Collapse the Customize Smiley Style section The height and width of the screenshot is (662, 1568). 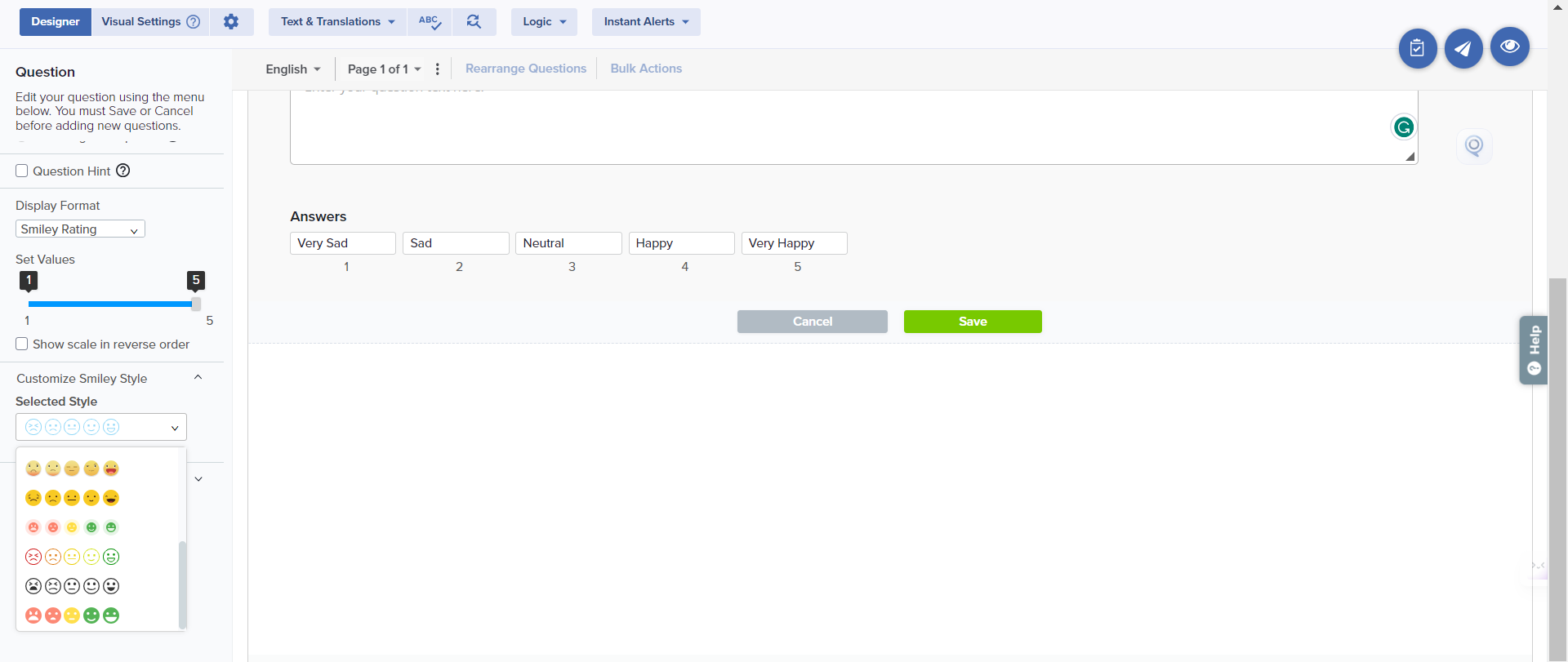click(x=198, y=378)
